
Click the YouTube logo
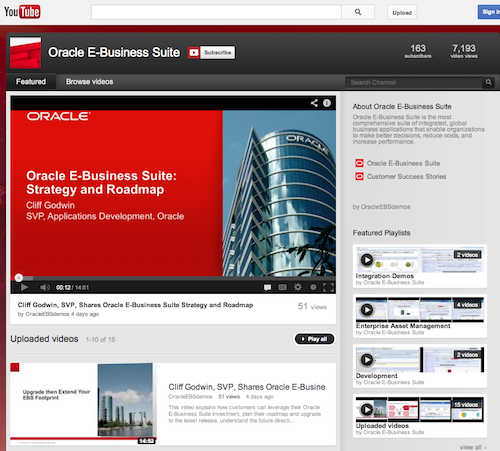[x=22, y=12]
